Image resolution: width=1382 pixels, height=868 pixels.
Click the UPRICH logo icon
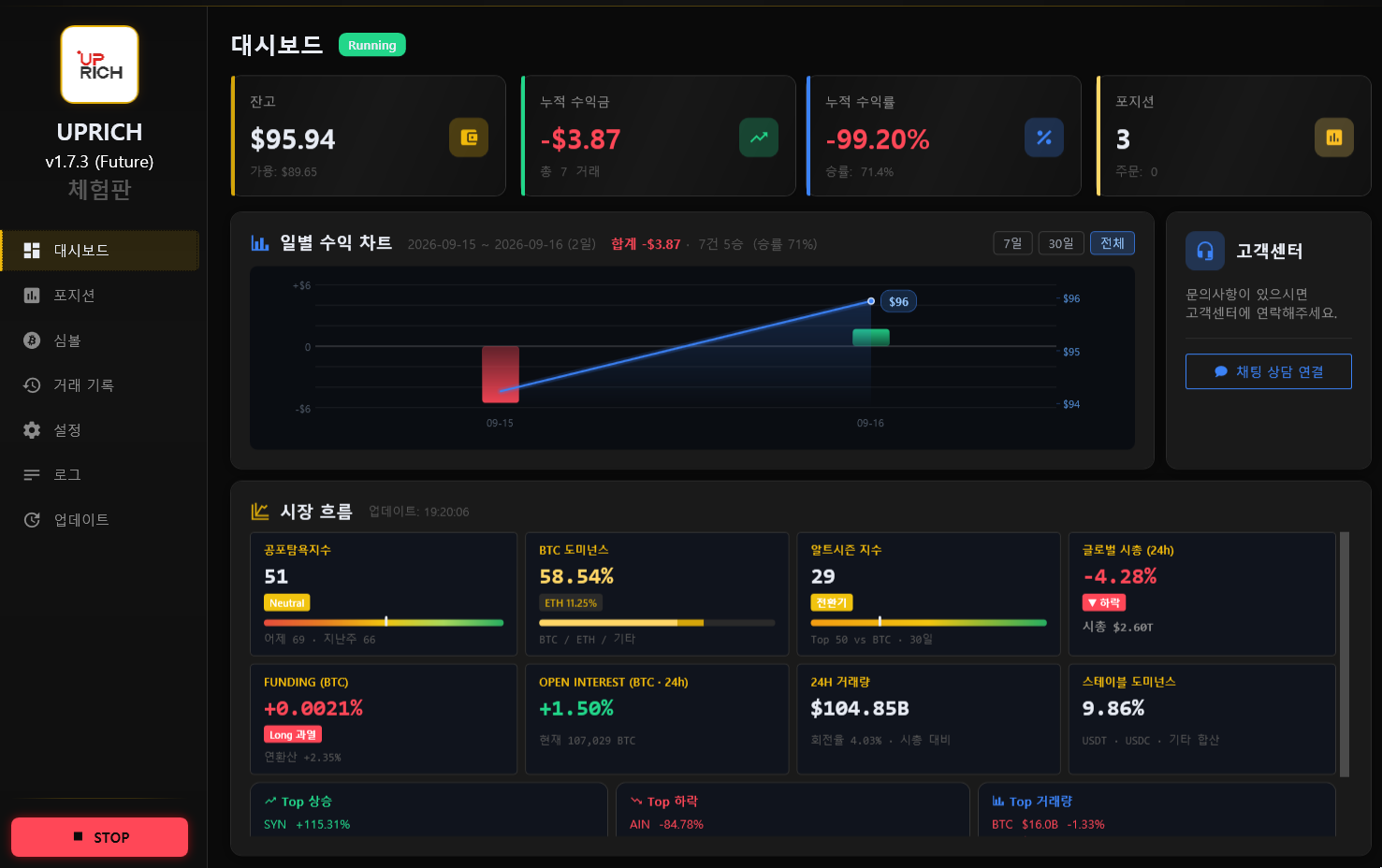click(99, 65)
